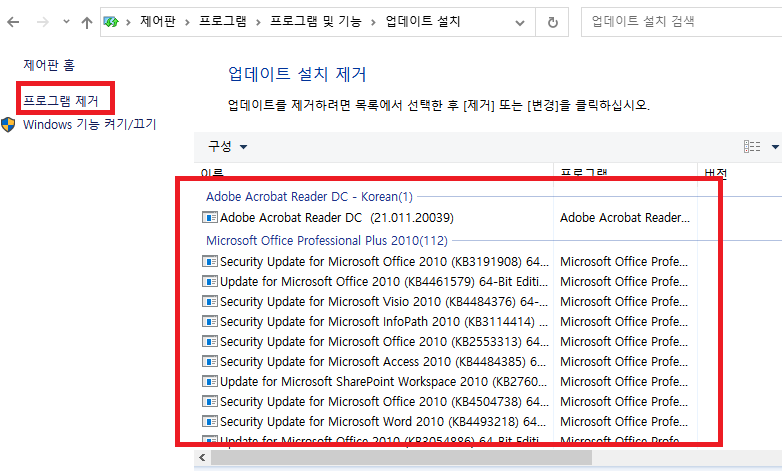Viewport: 782px width, 471px height.
Task: Click icon of KB4461579 update
Action: 209,281
